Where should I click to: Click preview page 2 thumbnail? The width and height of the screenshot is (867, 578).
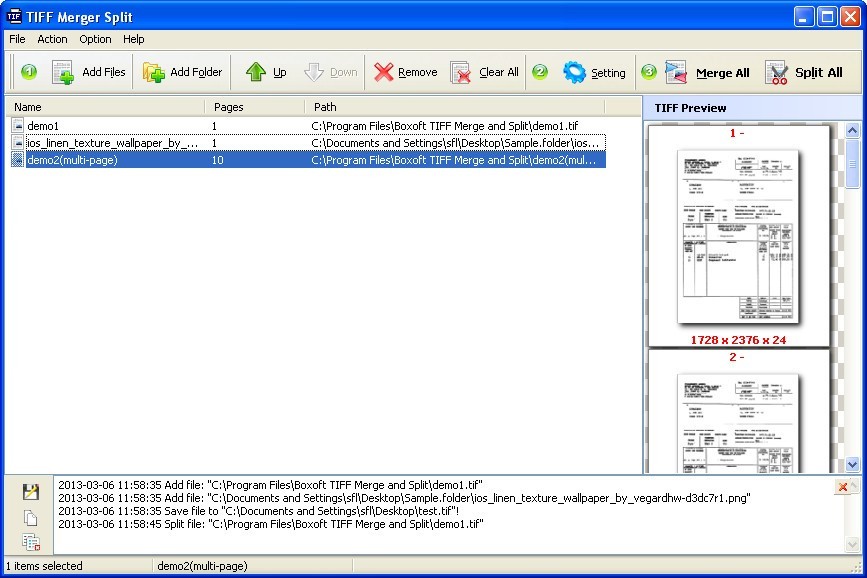[739, 423]
